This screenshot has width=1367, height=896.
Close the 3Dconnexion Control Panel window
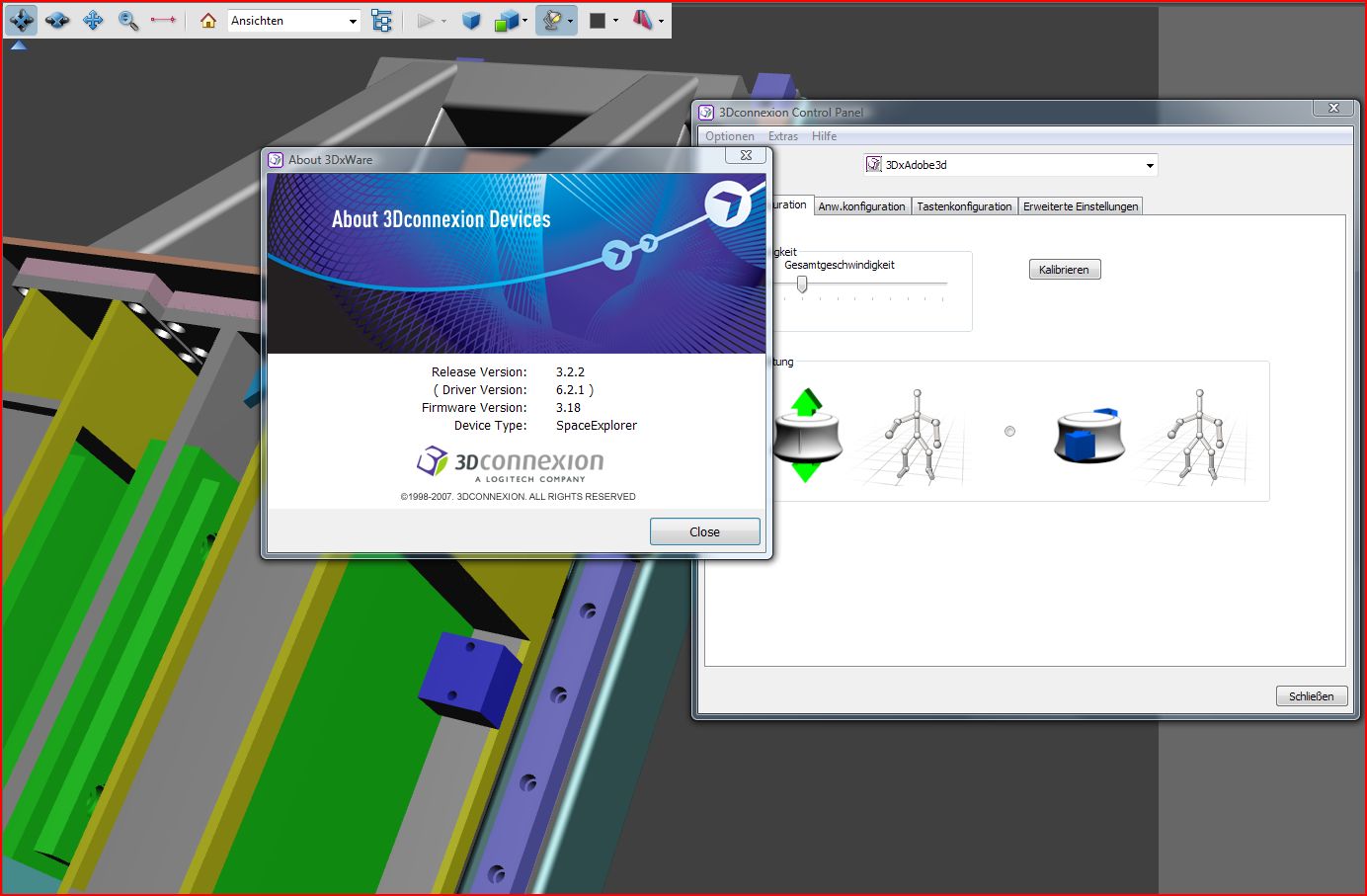tap(1333, 108)
